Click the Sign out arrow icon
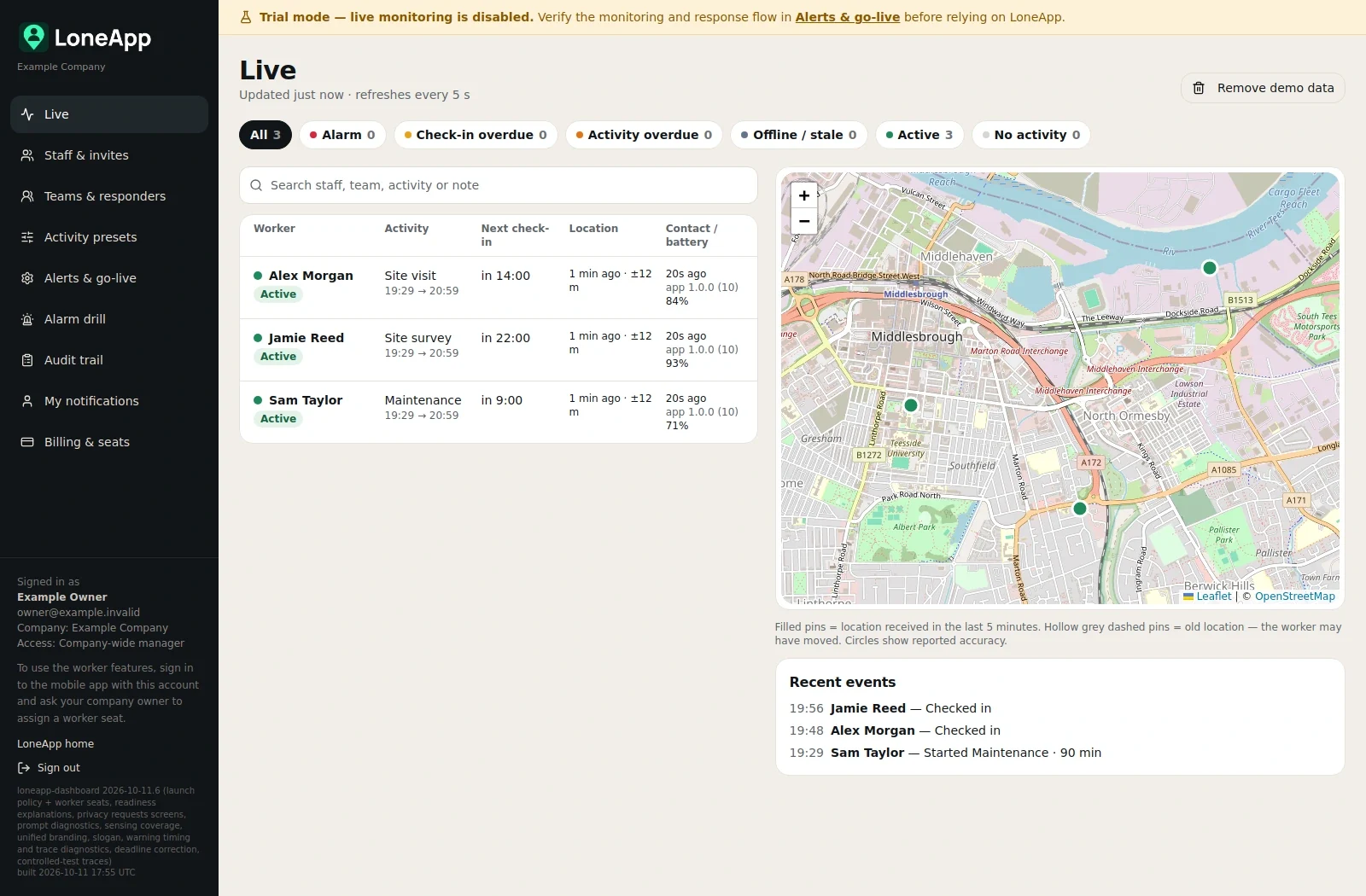1366x896 pixels. 24,768
